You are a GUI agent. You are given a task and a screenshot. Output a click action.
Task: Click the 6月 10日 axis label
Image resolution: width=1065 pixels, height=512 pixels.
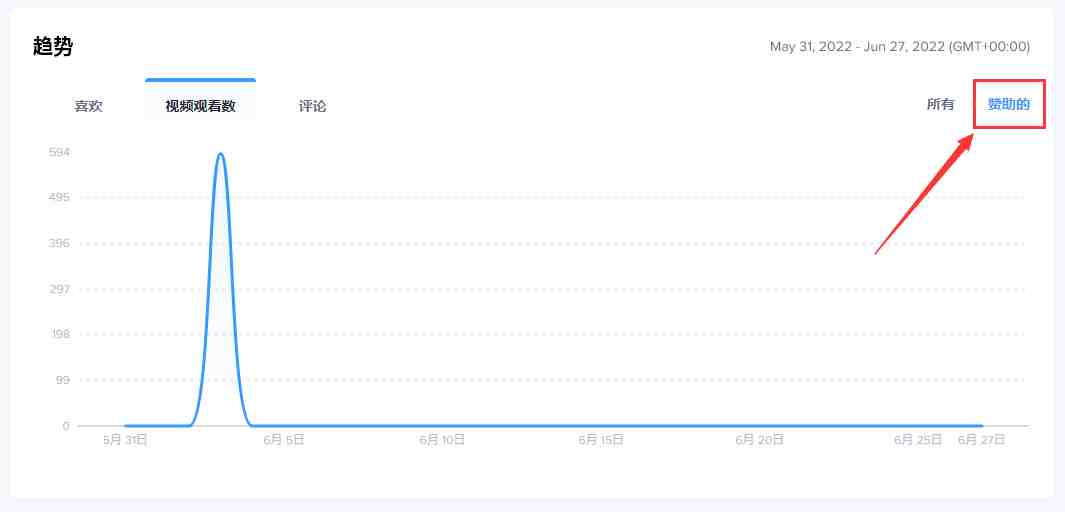(x=442, y=439)
